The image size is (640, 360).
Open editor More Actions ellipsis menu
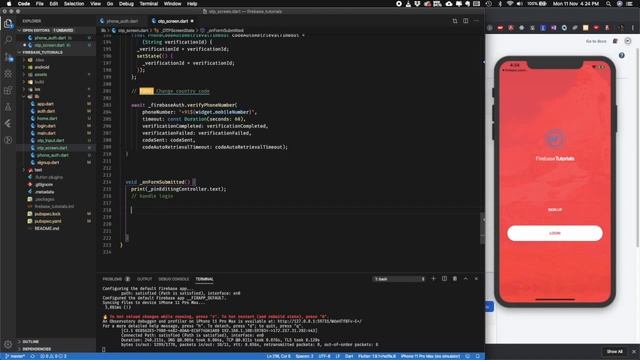(476, 21)
